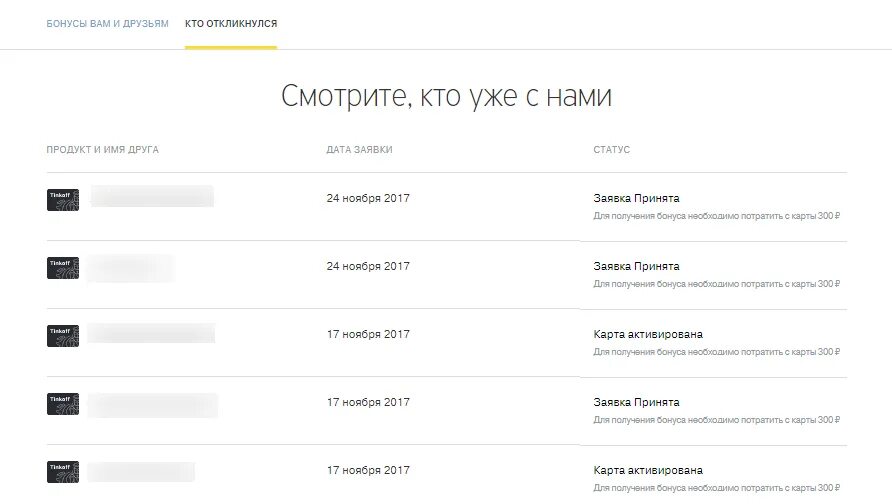Select the «Кто откликнулся» tab
Screen dimensions: 892x504
pos(231,23)
